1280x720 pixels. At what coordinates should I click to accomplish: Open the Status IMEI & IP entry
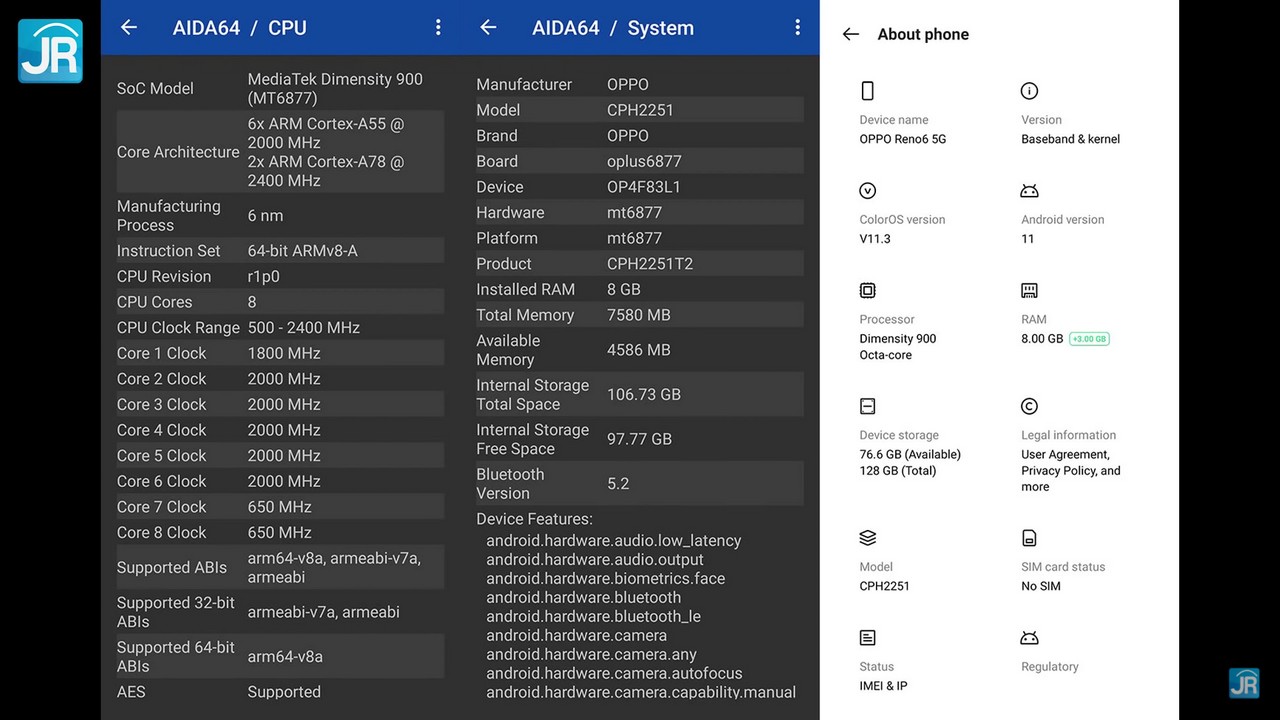pyautogui.click(x=883, y=675)
